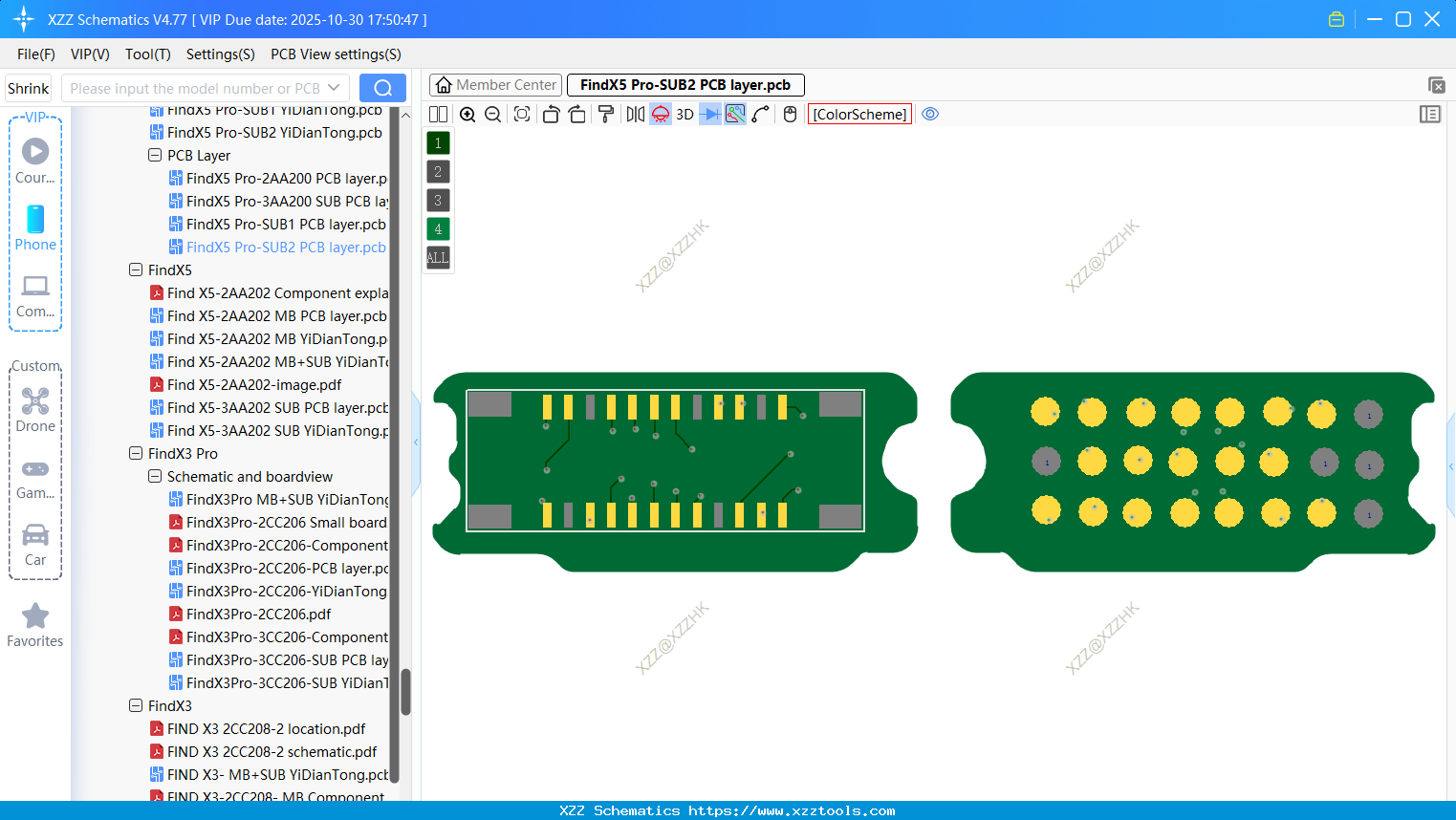Collapse the FindX3 Pro tree node
The image size is (1456, 820).
[136, 453]
